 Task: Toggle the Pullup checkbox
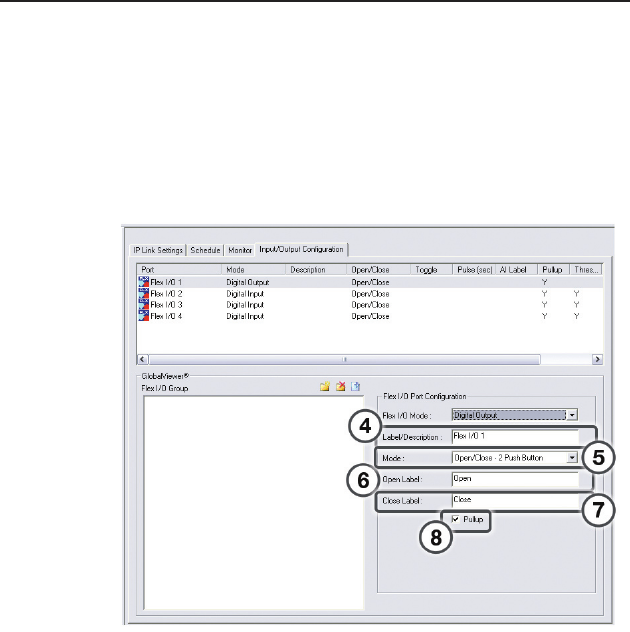tap(457, 521)
